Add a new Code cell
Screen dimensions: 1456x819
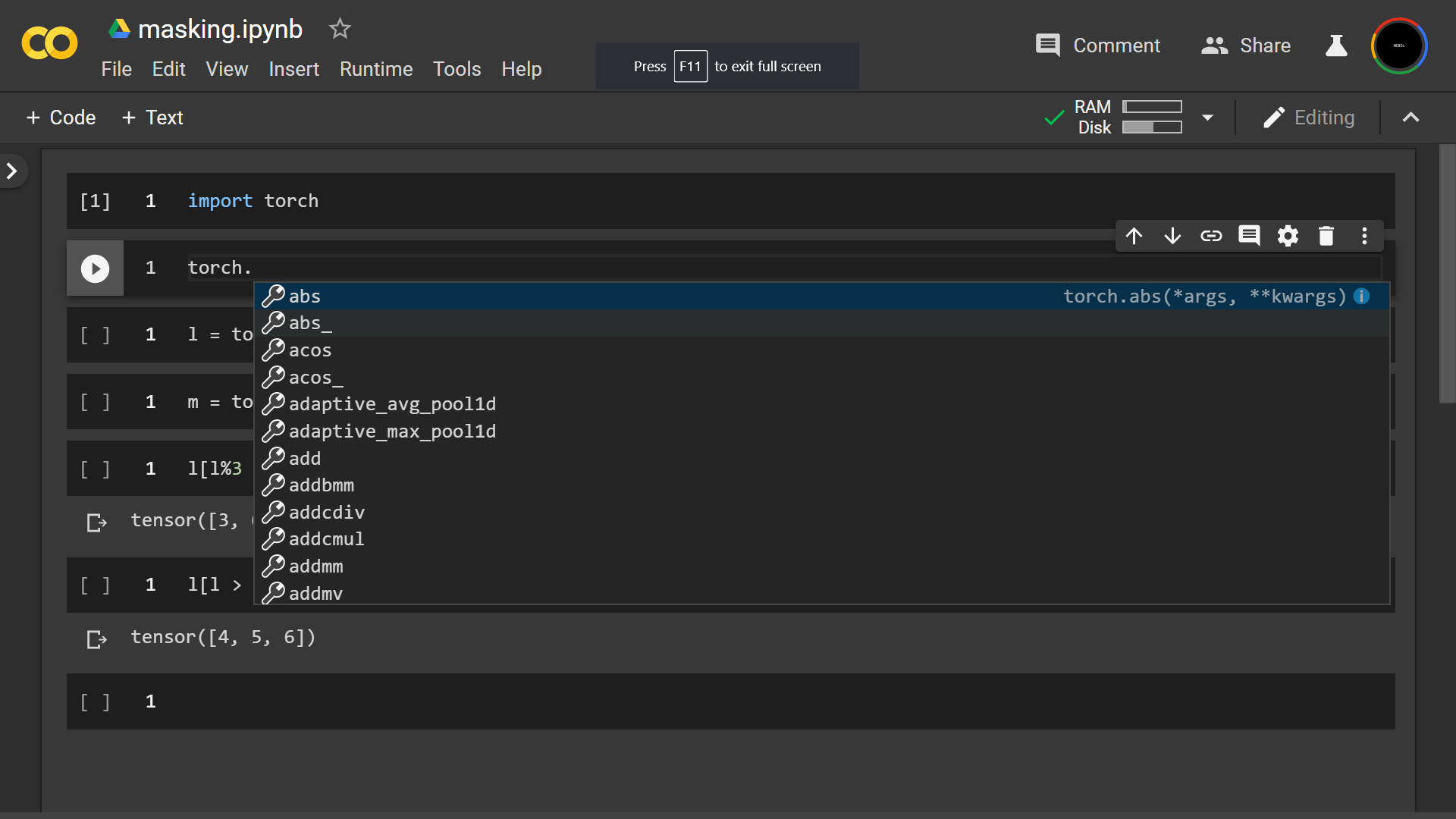point(61,118)
